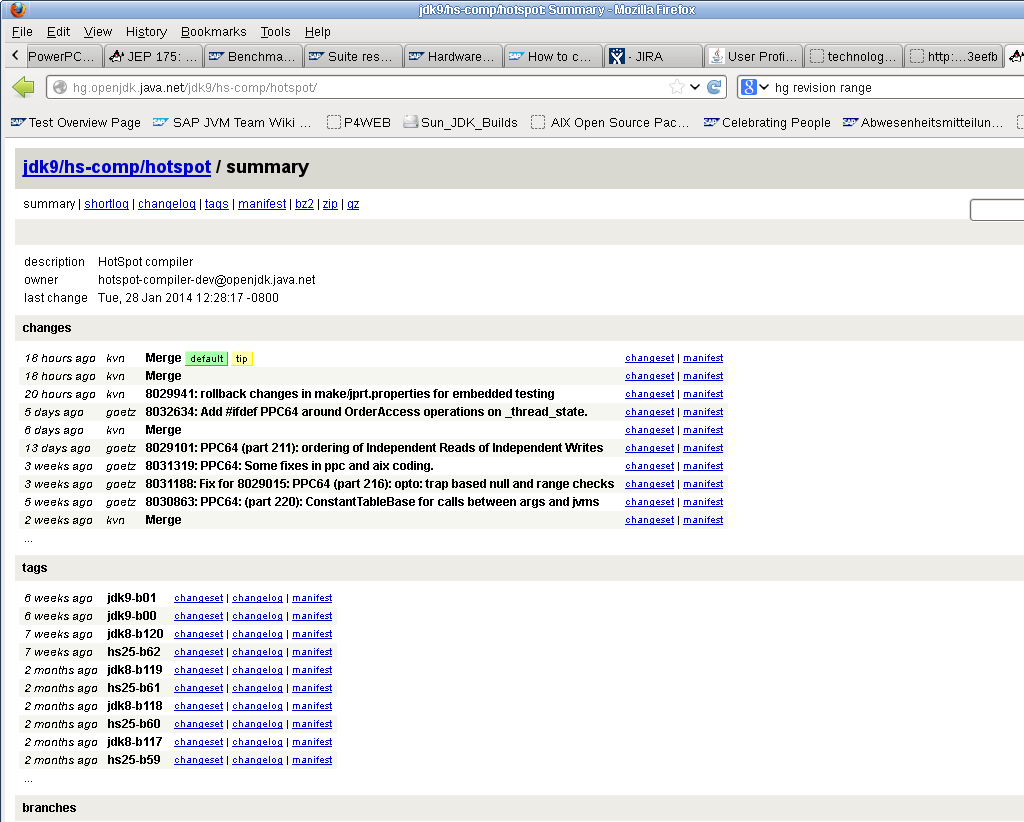Open changeset for the 8030863 commit
The height and width of the screenshot is (822, 1024).
(x=649, y=502)
